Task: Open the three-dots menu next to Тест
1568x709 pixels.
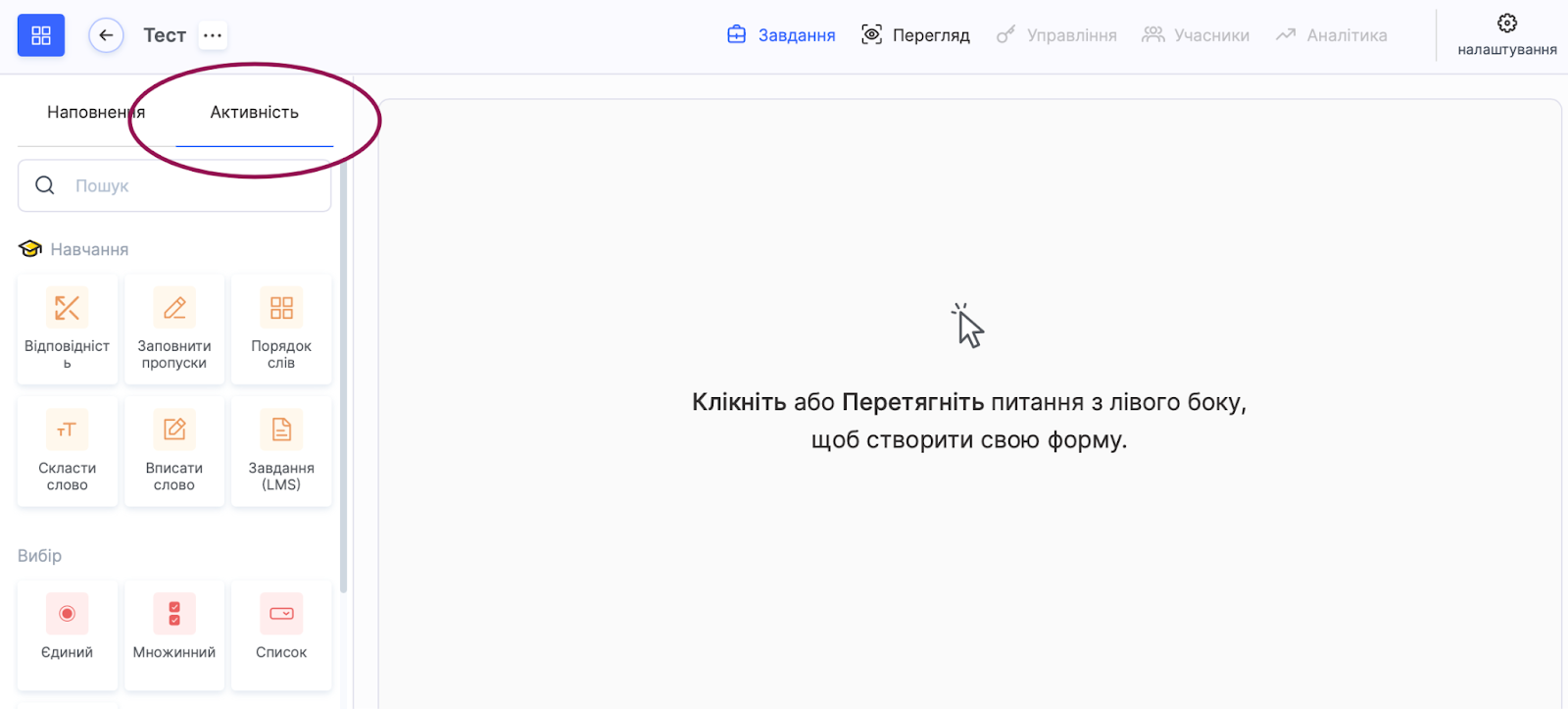Action: tap(213, 35)
